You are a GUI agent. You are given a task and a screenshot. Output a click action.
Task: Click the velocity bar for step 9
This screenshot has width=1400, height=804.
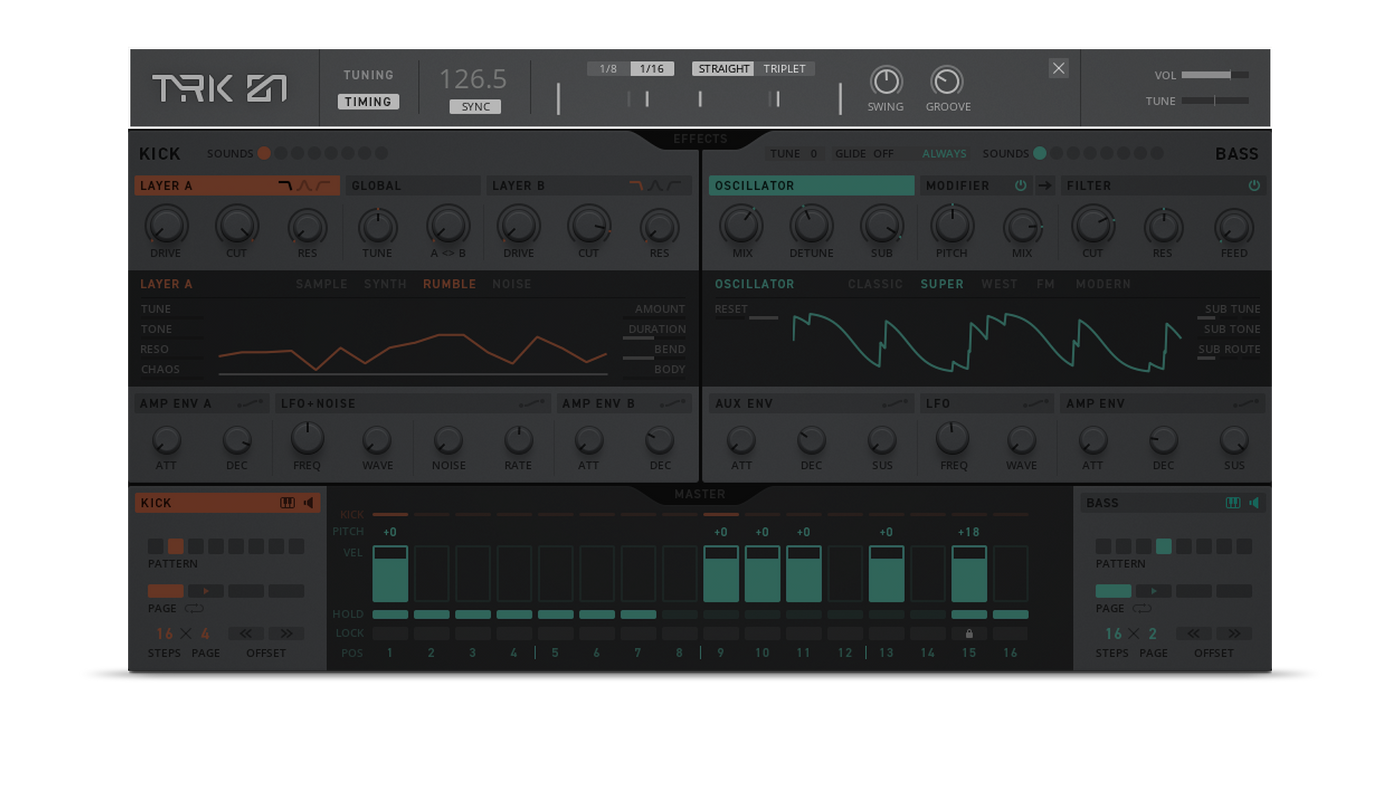tap(721, 574)
